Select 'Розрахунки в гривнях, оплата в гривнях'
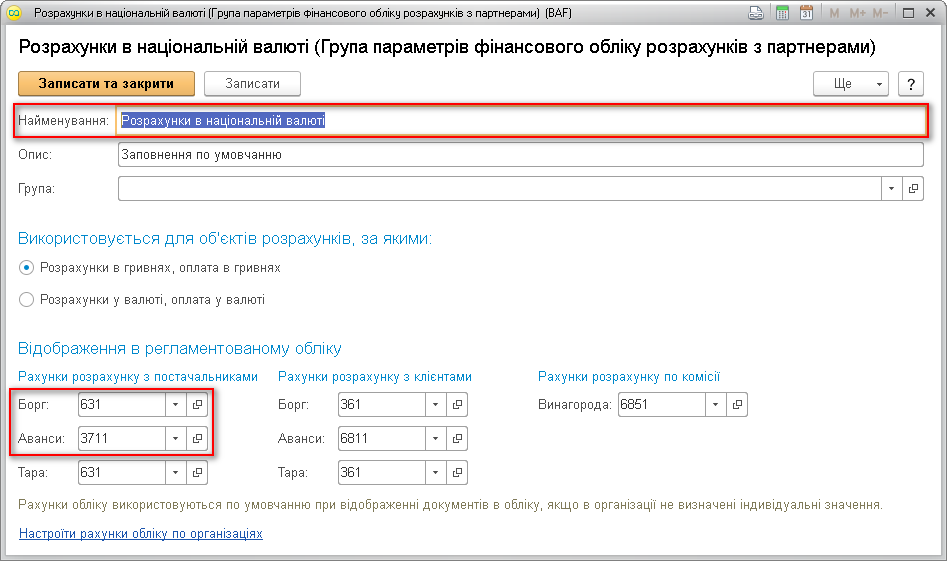Viewport: 947px width, 561px height. tap(27, 268)
